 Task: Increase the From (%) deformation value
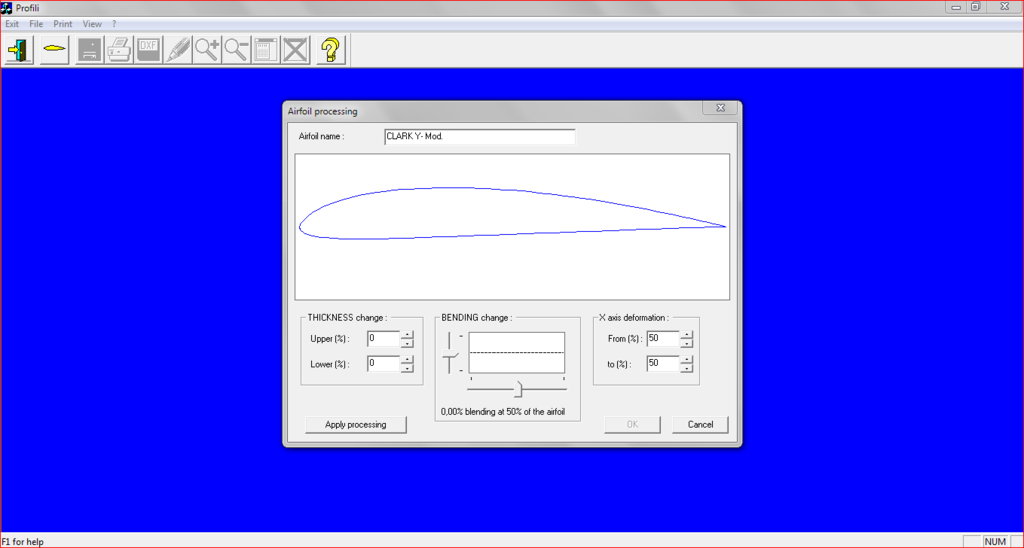[x=687, y=334]
